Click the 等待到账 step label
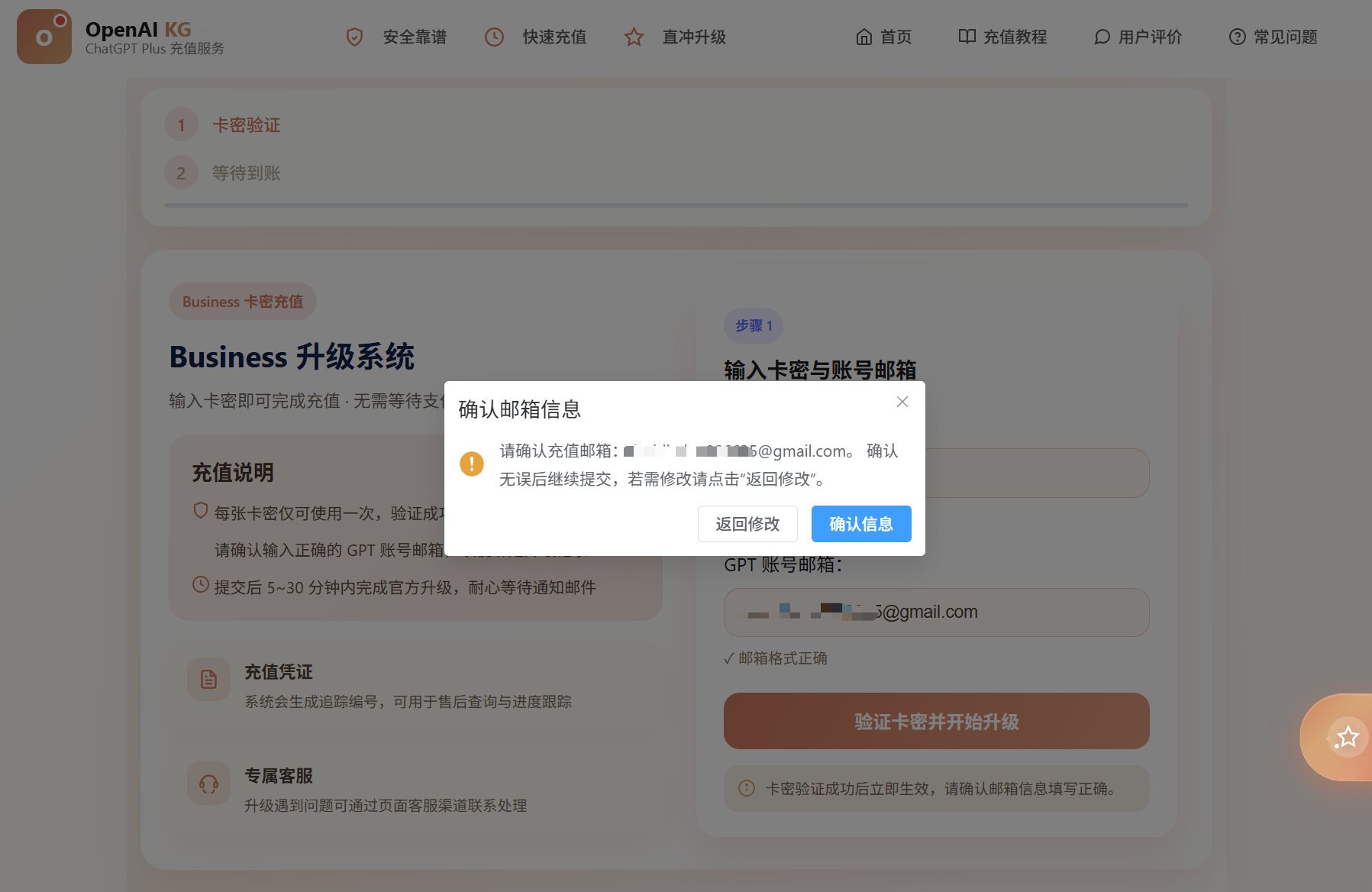The image size is (1372, 892). tap(247, 173)
